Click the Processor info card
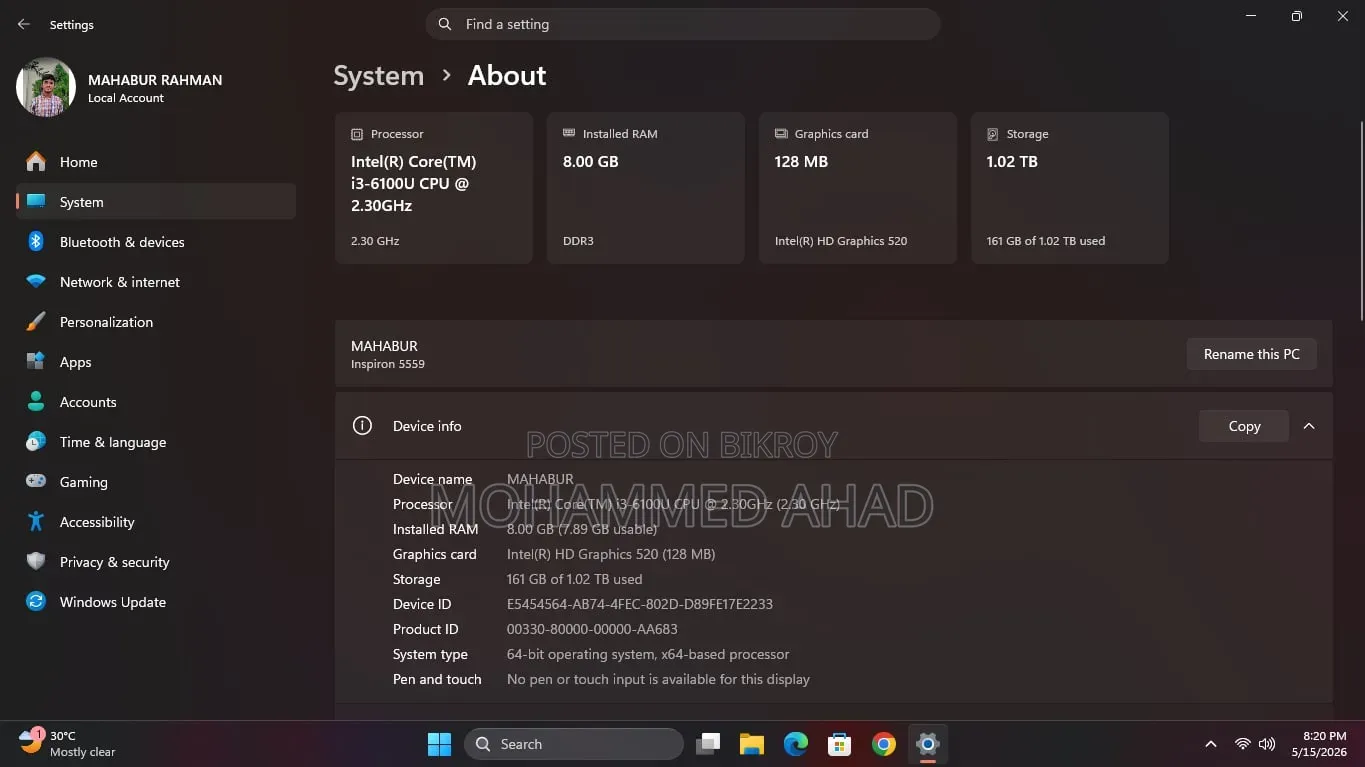 (434, 188)
